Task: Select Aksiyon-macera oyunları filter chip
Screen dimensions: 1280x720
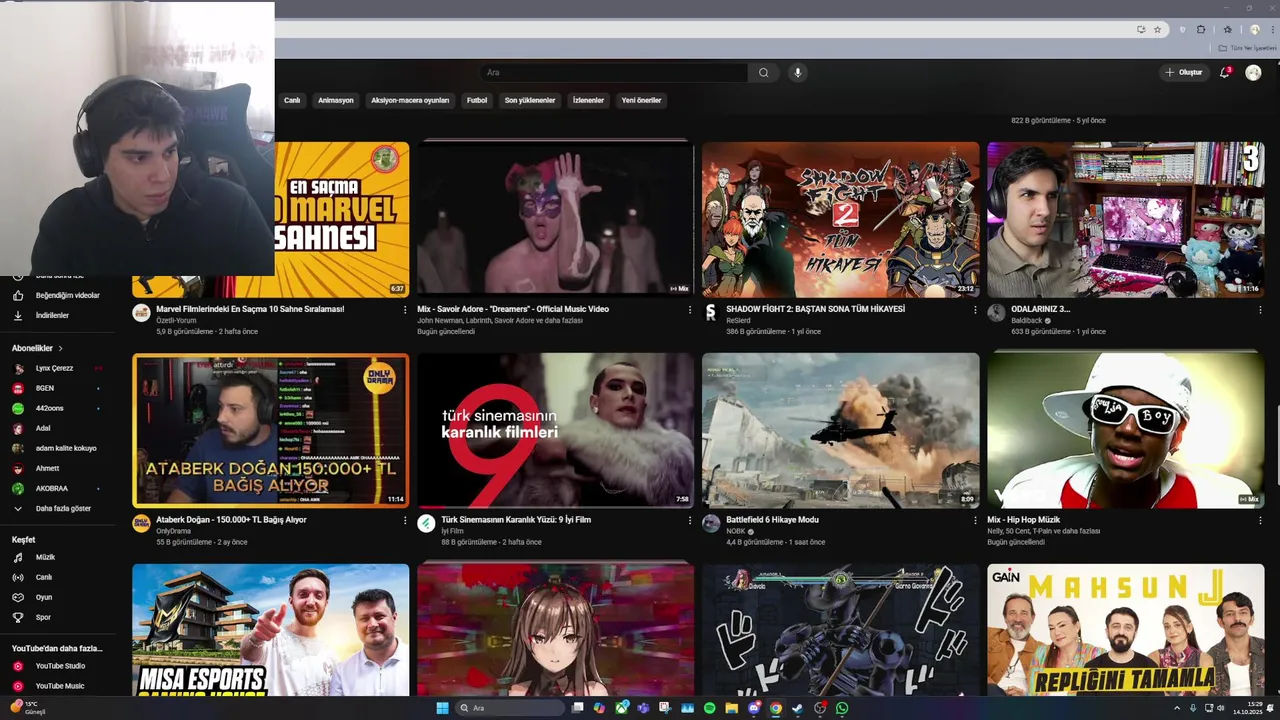Action: [410, 100]
